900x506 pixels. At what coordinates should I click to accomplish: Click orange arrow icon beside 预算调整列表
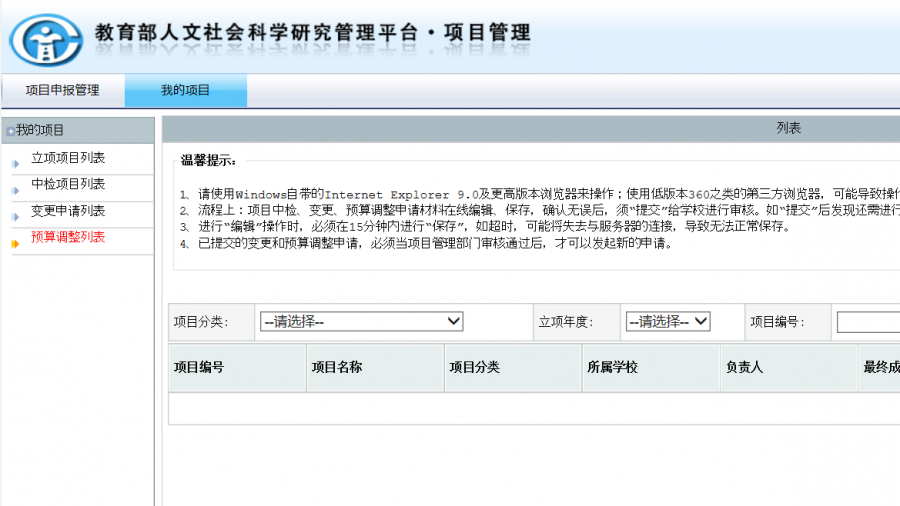(15, 244)
